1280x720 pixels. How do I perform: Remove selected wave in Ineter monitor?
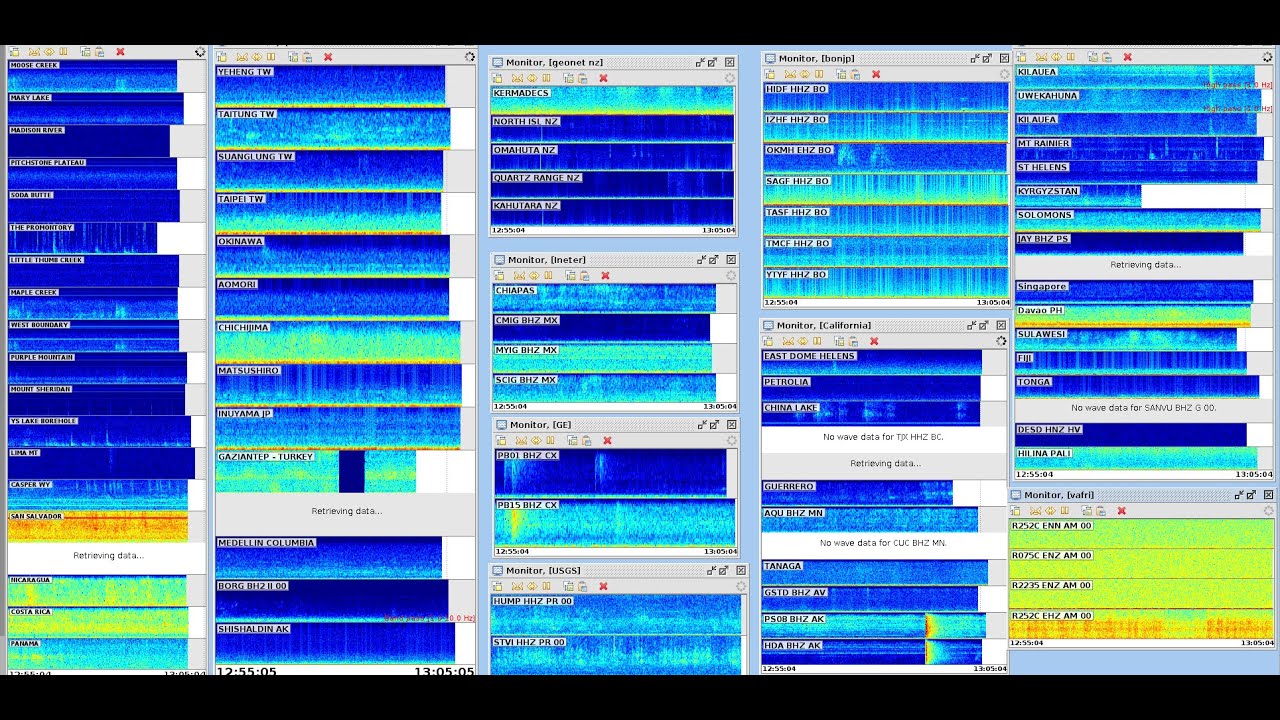click(605, 276)
